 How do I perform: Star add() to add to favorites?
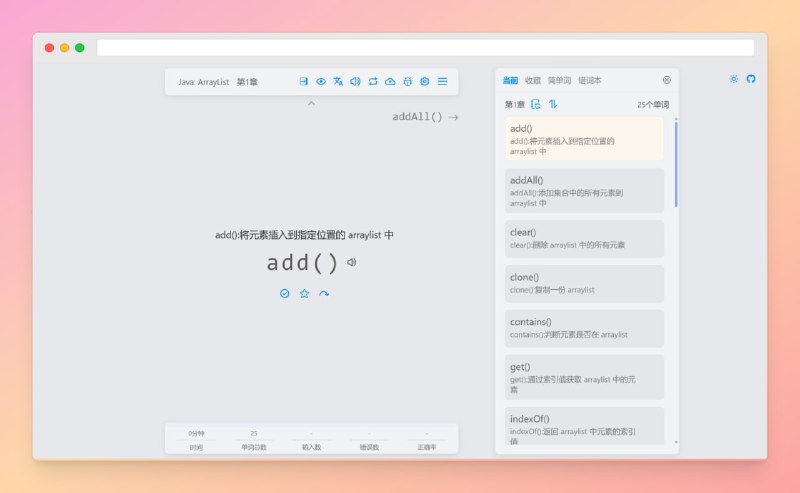point(305,293)
